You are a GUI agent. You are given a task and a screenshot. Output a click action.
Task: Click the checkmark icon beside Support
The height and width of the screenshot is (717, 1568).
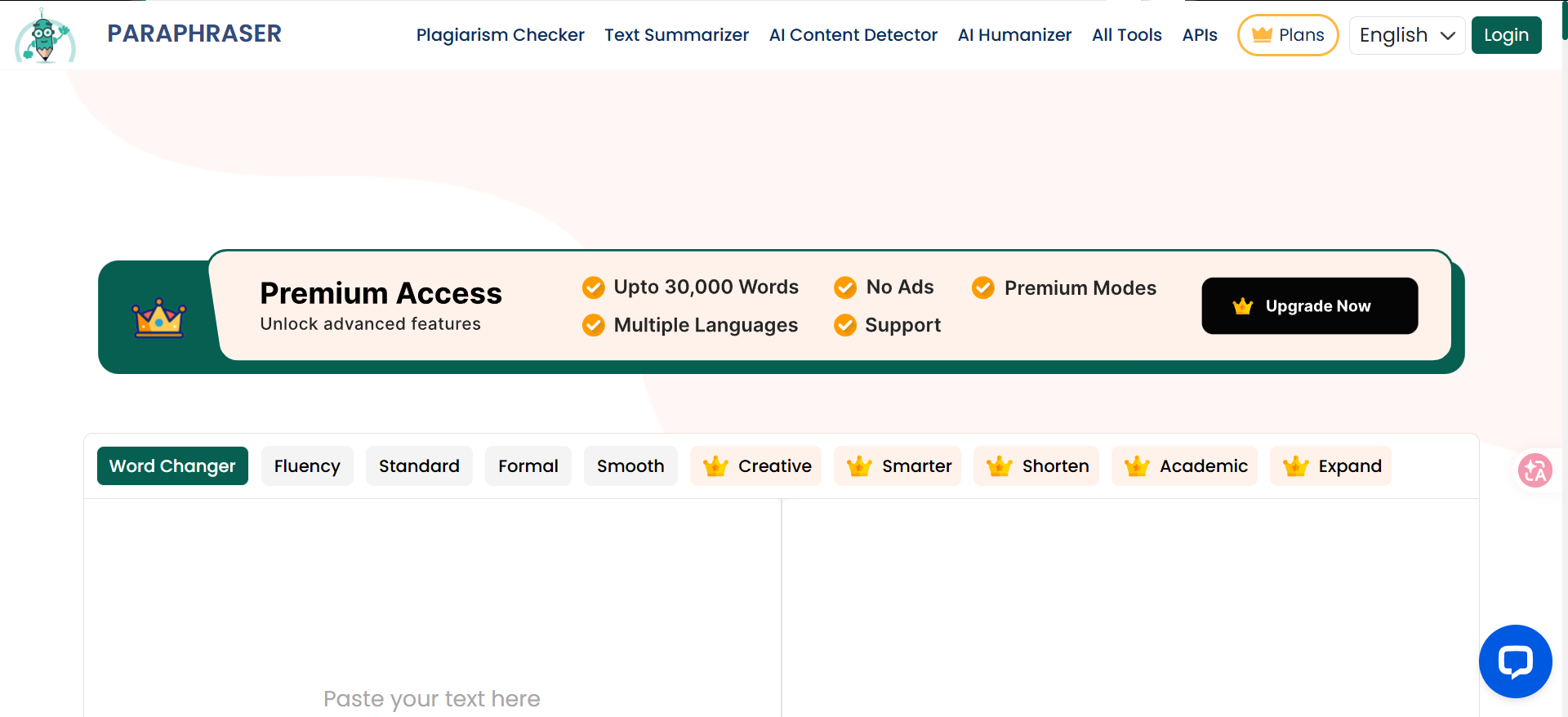(x=845, y=325)
